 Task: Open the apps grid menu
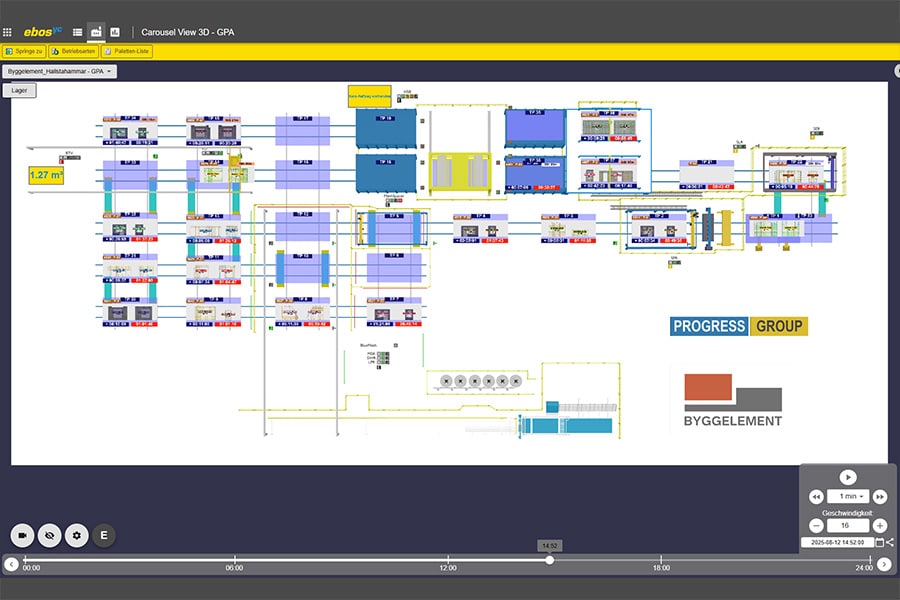[x=8, y=32]
